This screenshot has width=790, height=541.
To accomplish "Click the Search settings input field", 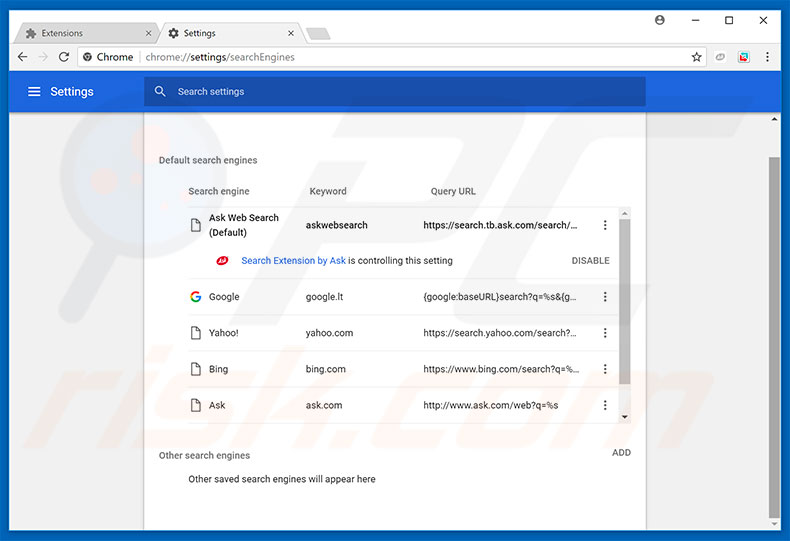I will (394, 91).
